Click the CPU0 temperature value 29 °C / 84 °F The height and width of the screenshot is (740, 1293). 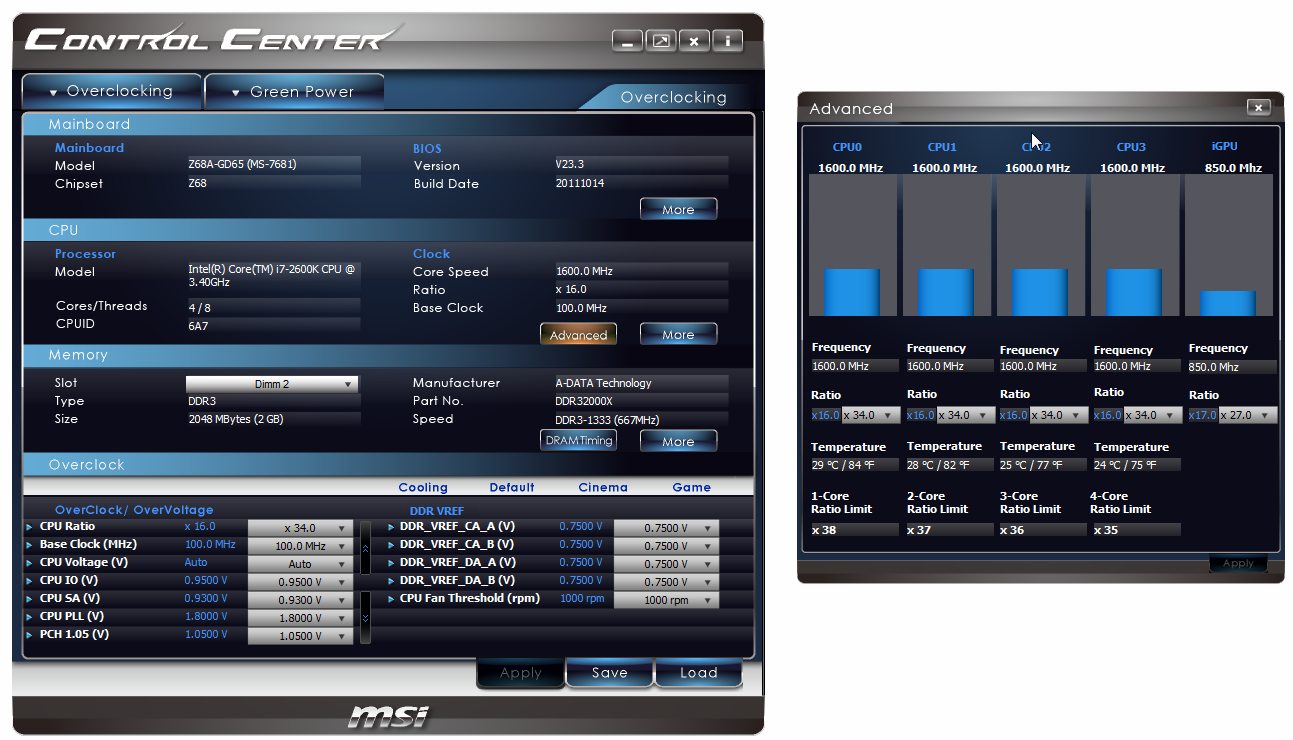click(x=854, y=465)
